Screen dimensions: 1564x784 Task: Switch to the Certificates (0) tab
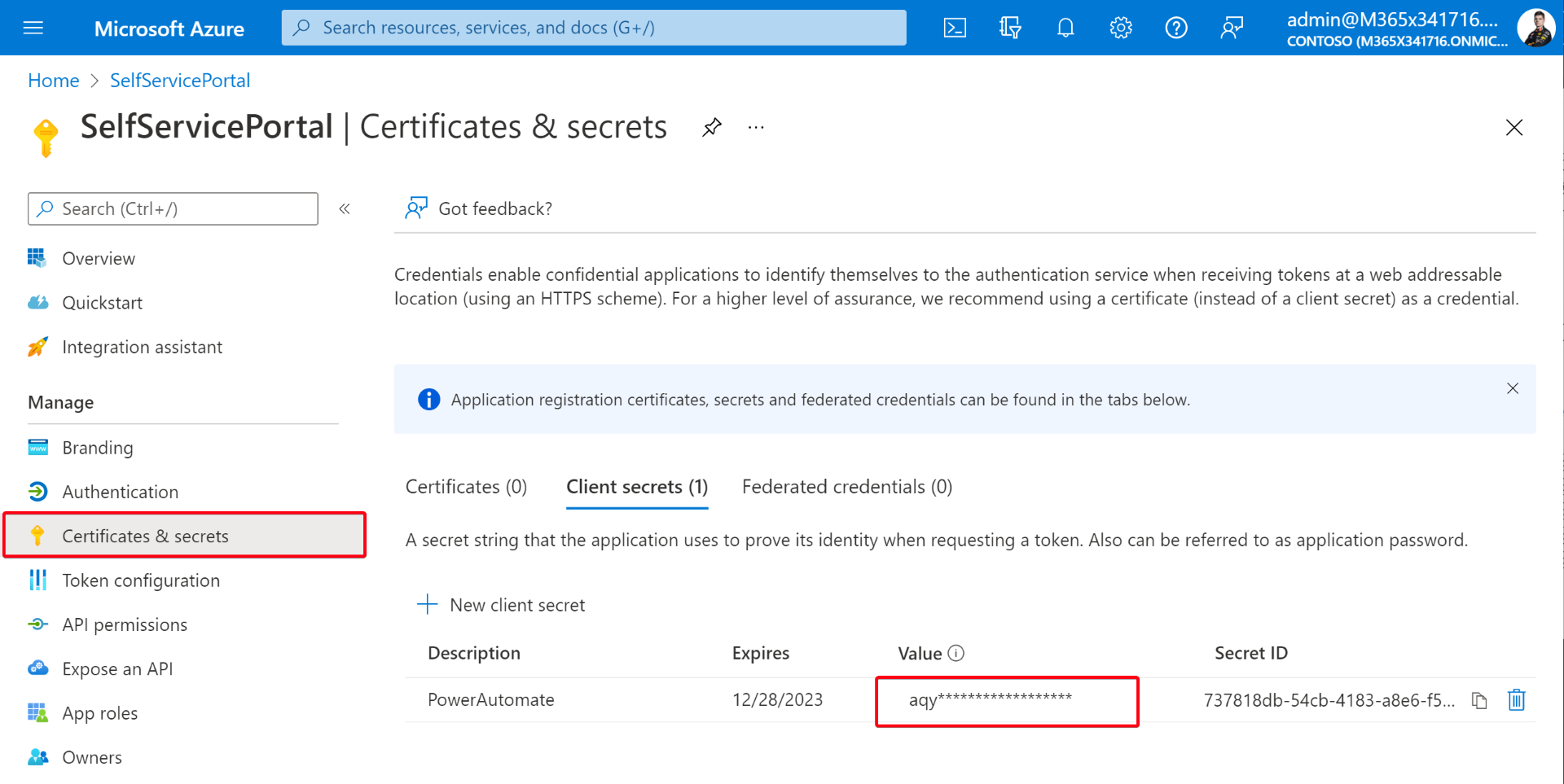466,487
